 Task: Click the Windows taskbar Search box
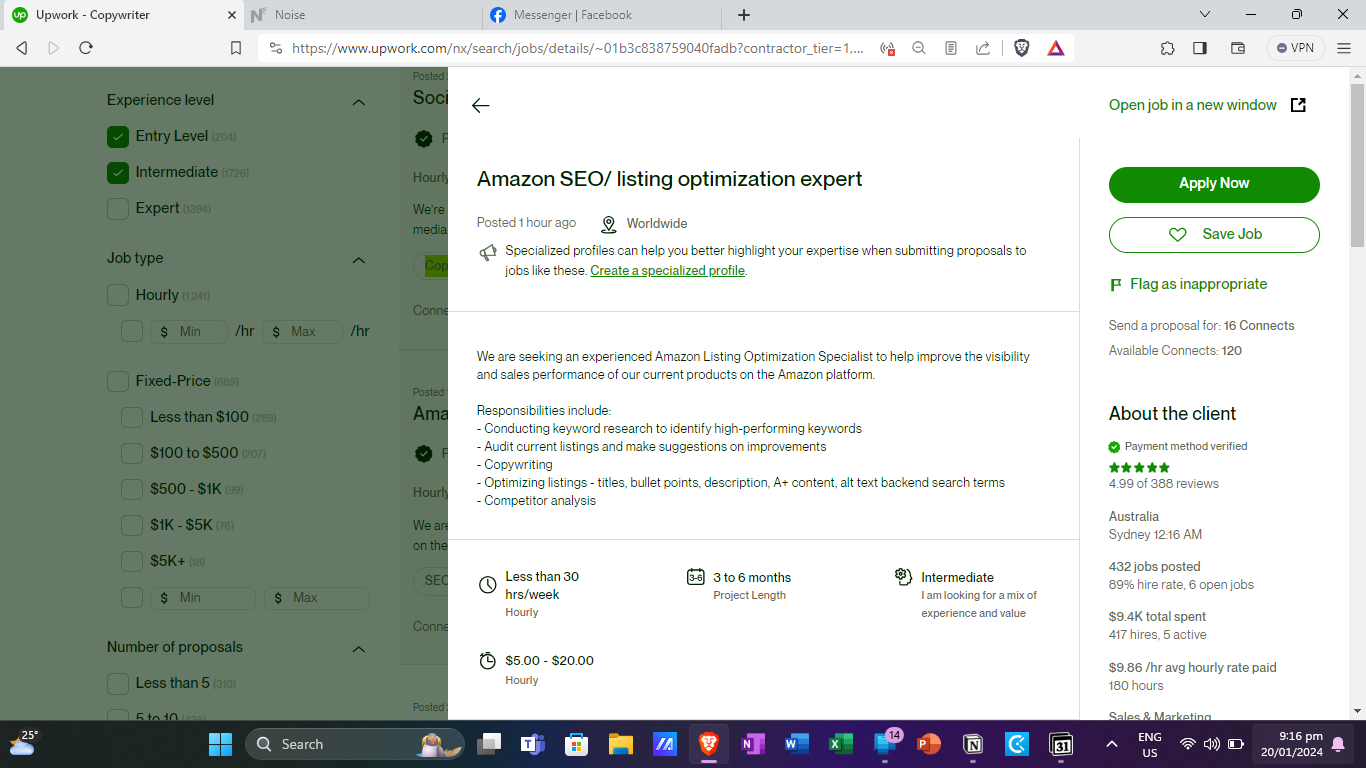[x=356, y=744]
